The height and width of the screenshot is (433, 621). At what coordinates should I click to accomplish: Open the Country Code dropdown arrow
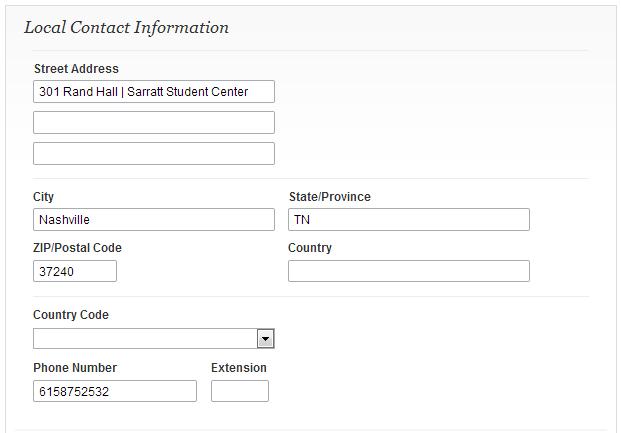[265, 339]
